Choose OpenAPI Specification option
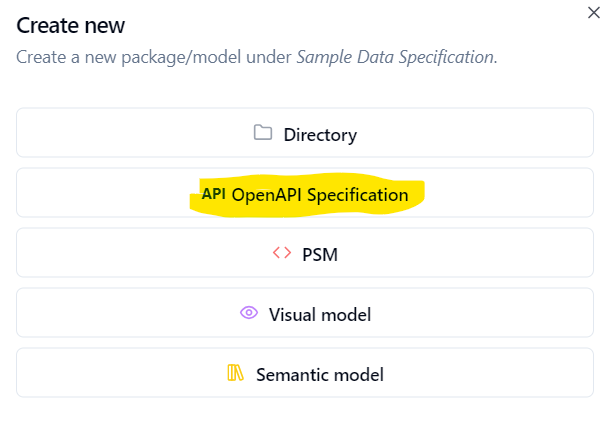 306,194
